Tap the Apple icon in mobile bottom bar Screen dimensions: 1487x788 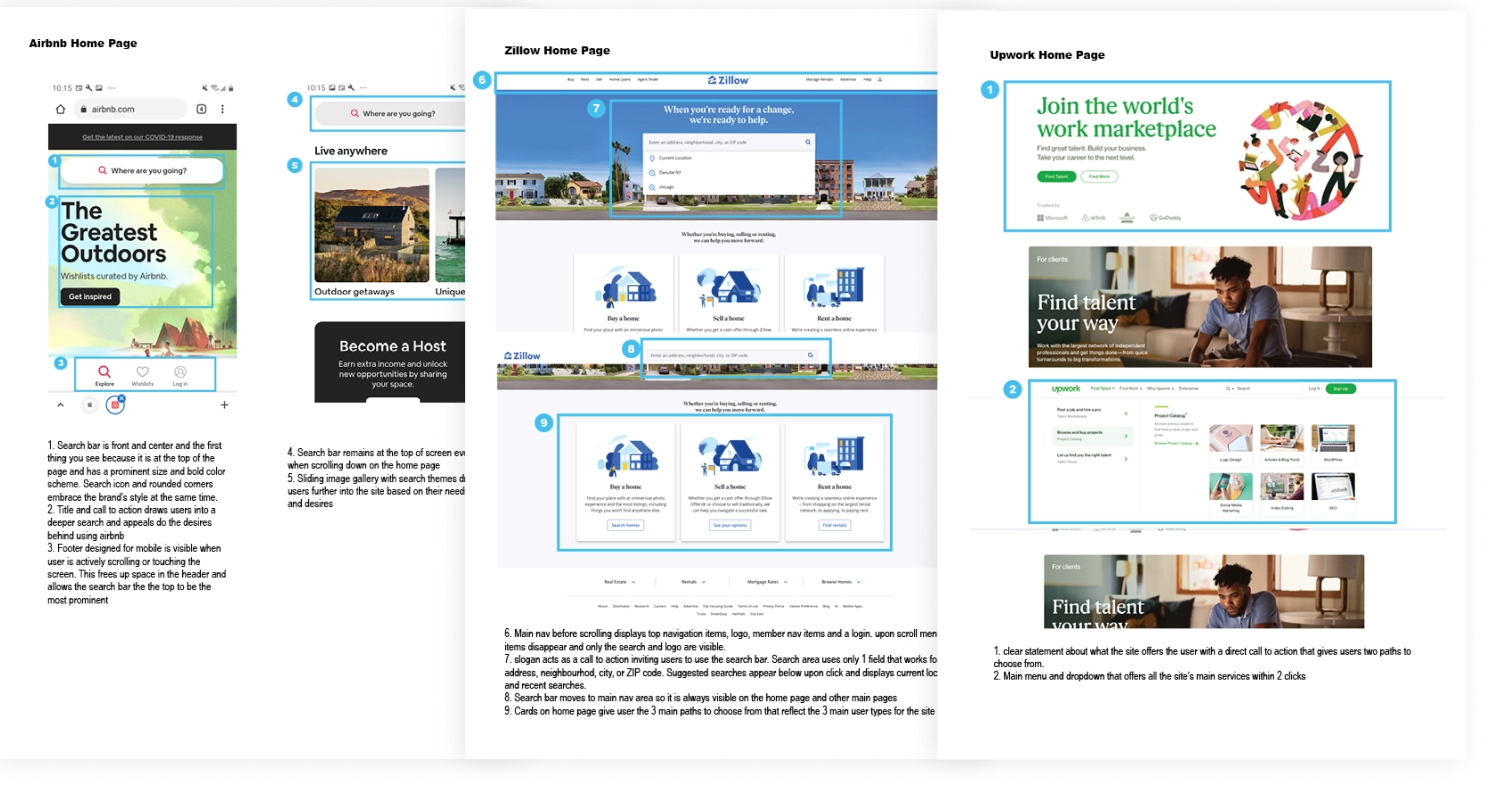click(x=90, y=405)
